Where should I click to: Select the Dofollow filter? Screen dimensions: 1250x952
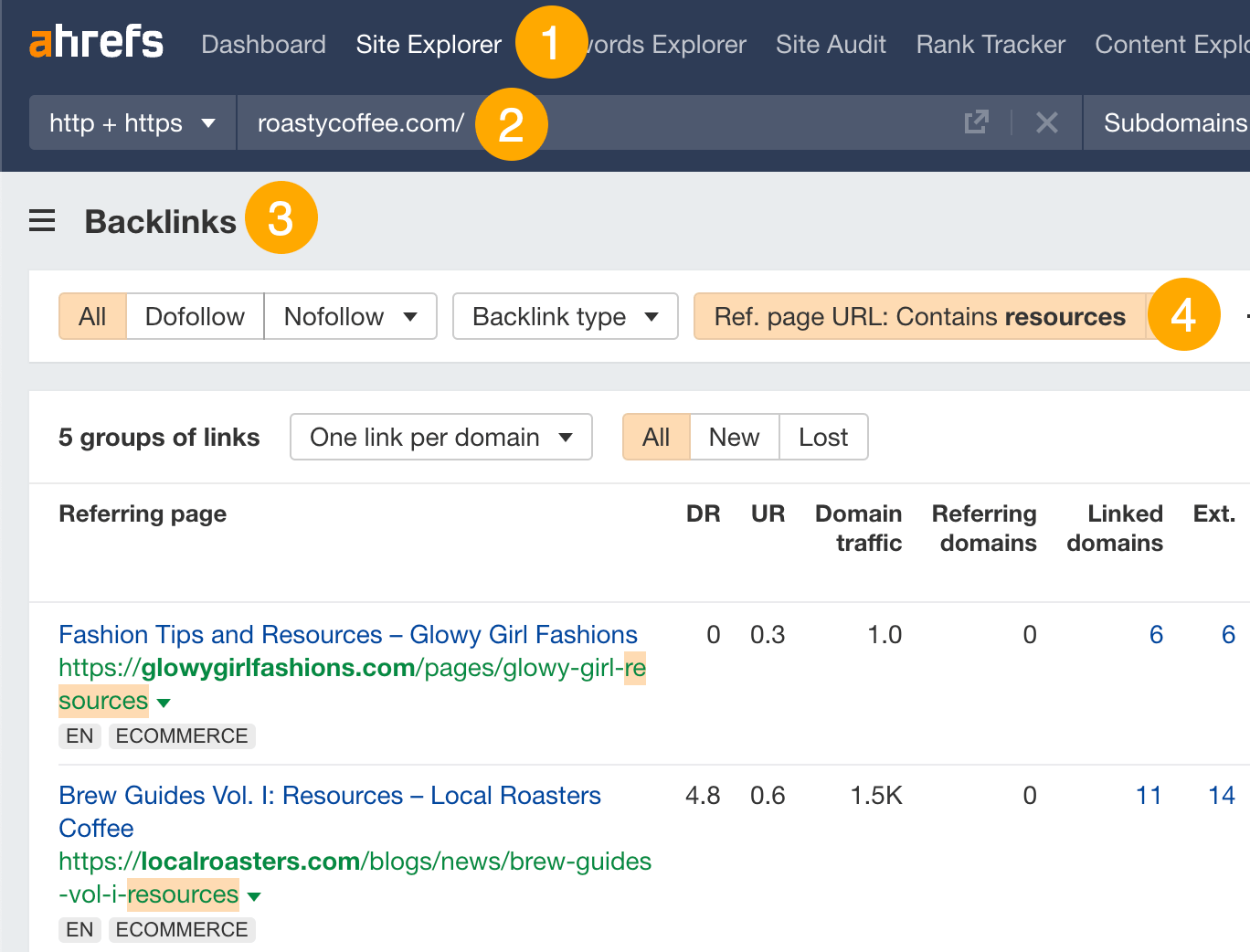click(195, 316)
